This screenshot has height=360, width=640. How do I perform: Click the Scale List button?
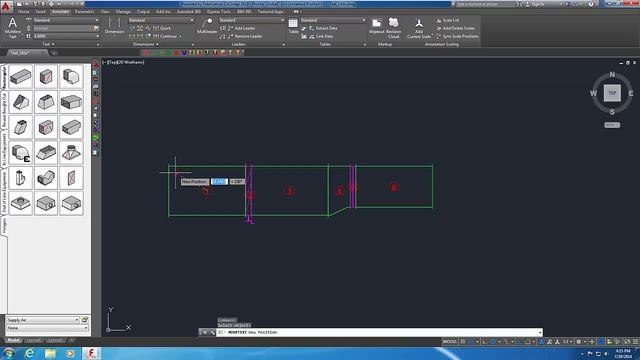point(447,20)
